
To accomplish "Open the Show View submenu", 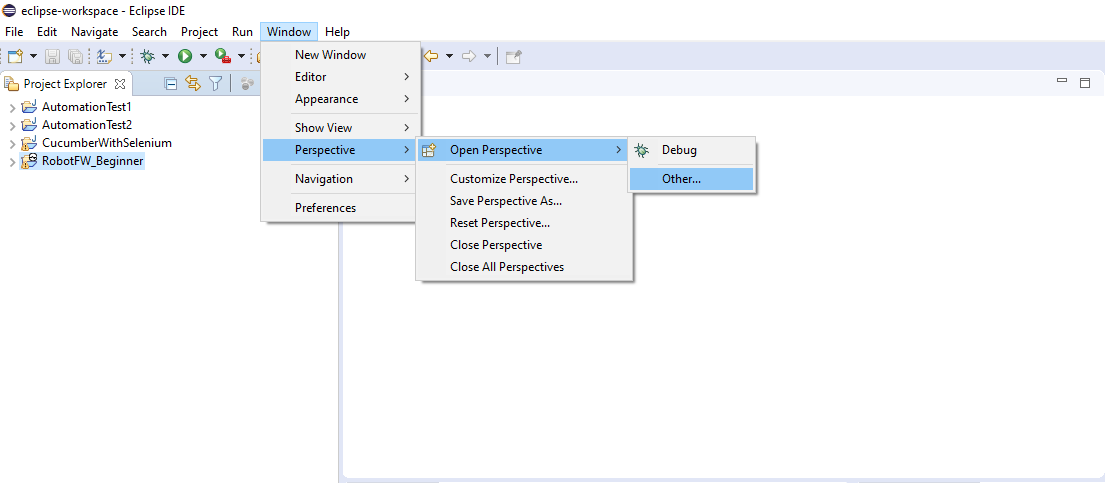I will (x=340, y=128).
